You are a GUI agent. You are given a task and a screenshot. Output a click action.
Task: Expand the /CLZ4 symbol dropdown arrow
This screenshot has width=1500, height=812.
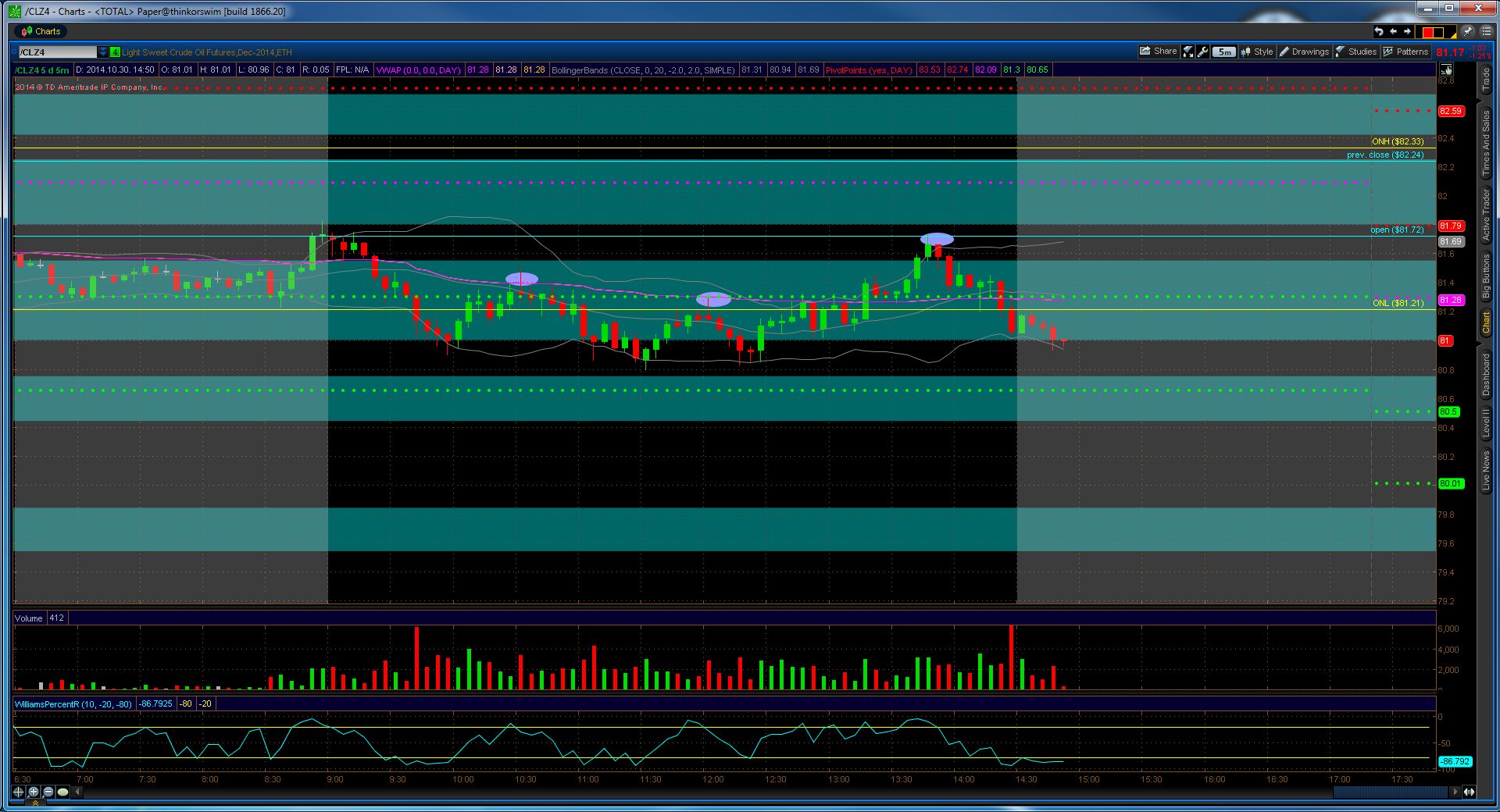click(x=102, y=52)
